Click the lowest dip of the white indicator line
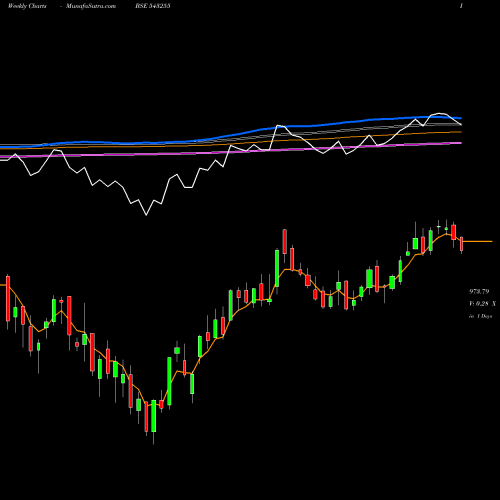This screenshot has height=500, width=500. point(146,215)
